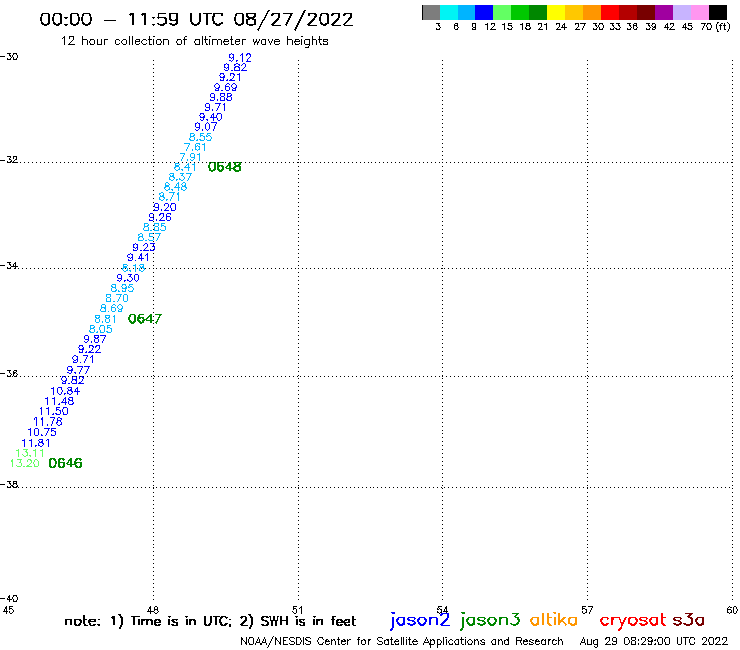Click the bright red color scale swatch
The width and height of the screenshot is (740, 650).
pos(609,12)
